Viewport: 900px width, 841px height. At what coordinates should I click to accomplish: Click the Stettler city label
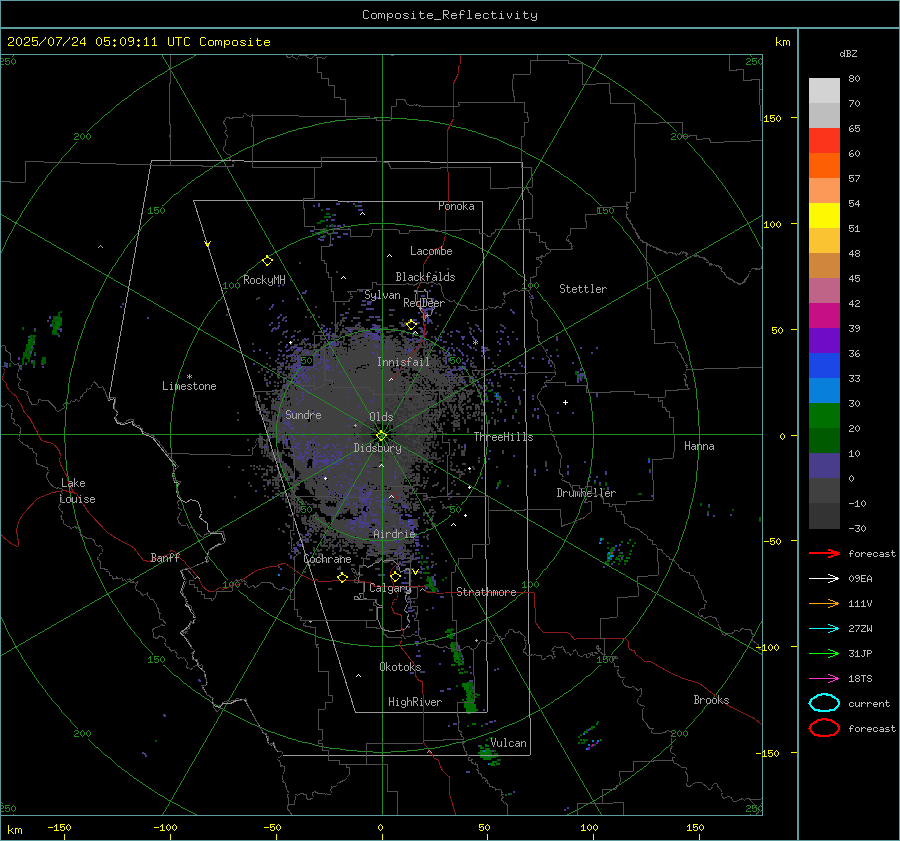coord(583,289)
